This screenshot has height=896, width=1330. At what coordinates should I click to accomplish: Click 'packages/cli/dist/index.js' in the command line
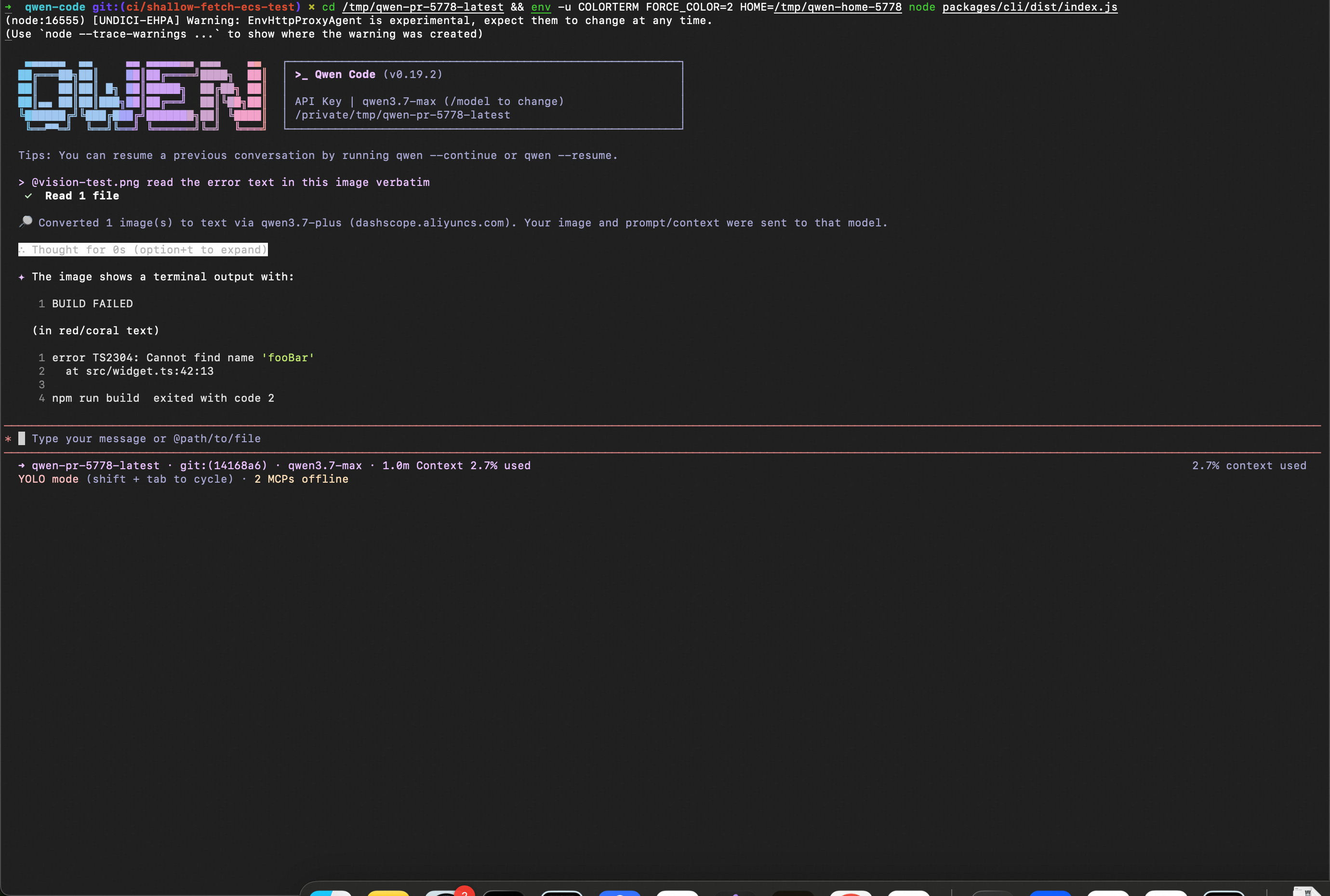pyautogui.click(x=1030, y=7)
